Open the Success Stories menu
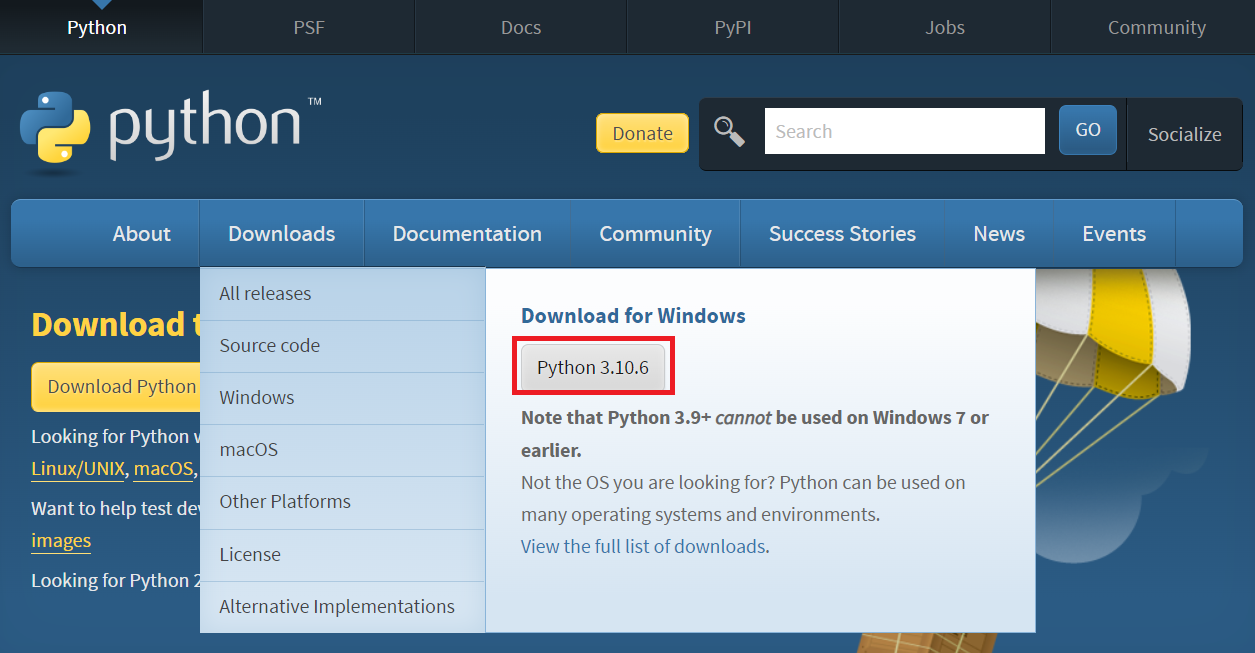This screenshot has height=653, width=1255. click(x=842, y=233)
